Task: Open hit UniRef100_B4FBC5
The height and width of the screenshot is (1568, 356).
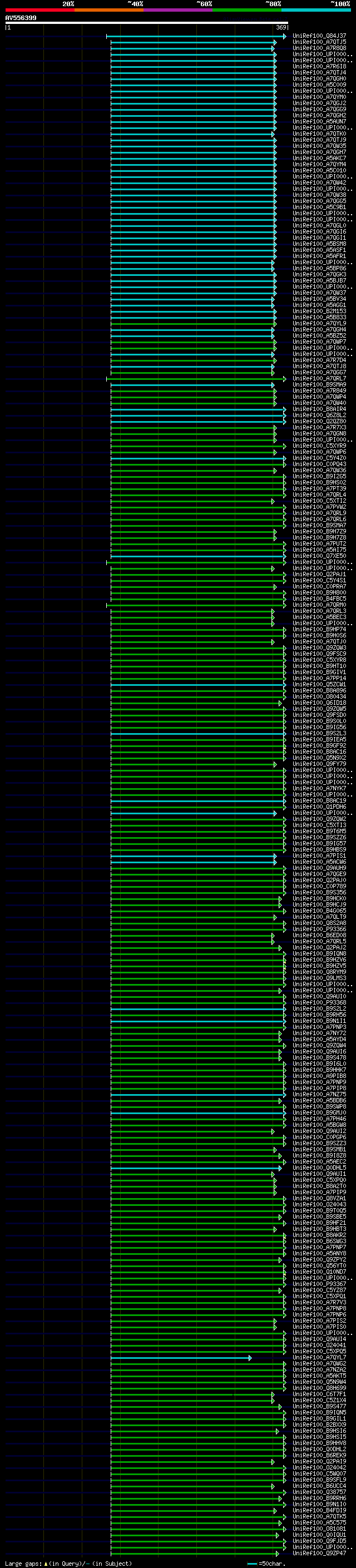Action: [x=319, y=599]
